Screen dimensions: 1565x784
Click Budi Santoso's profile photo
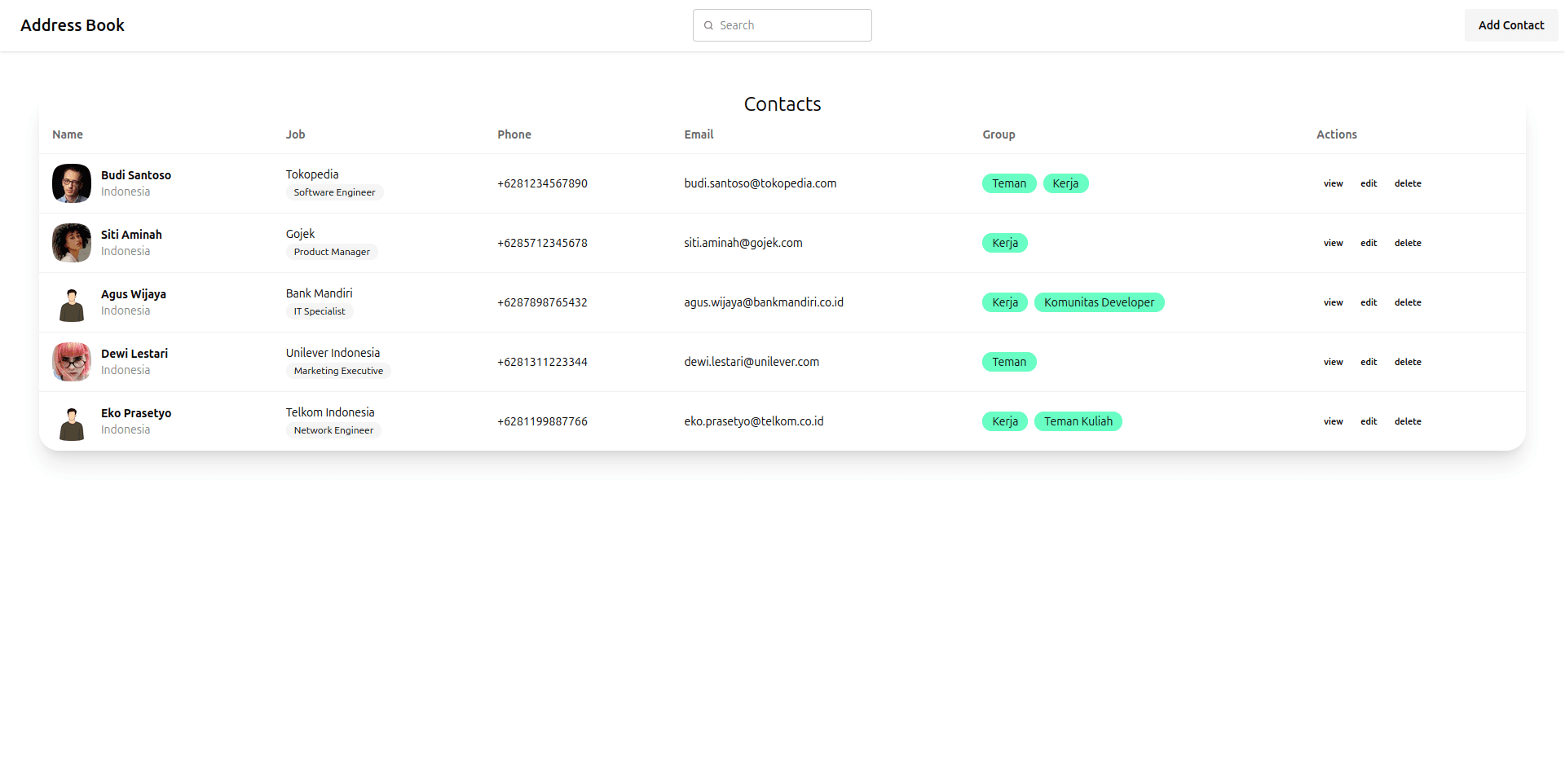pyautogui.click(x=72, y=183)
